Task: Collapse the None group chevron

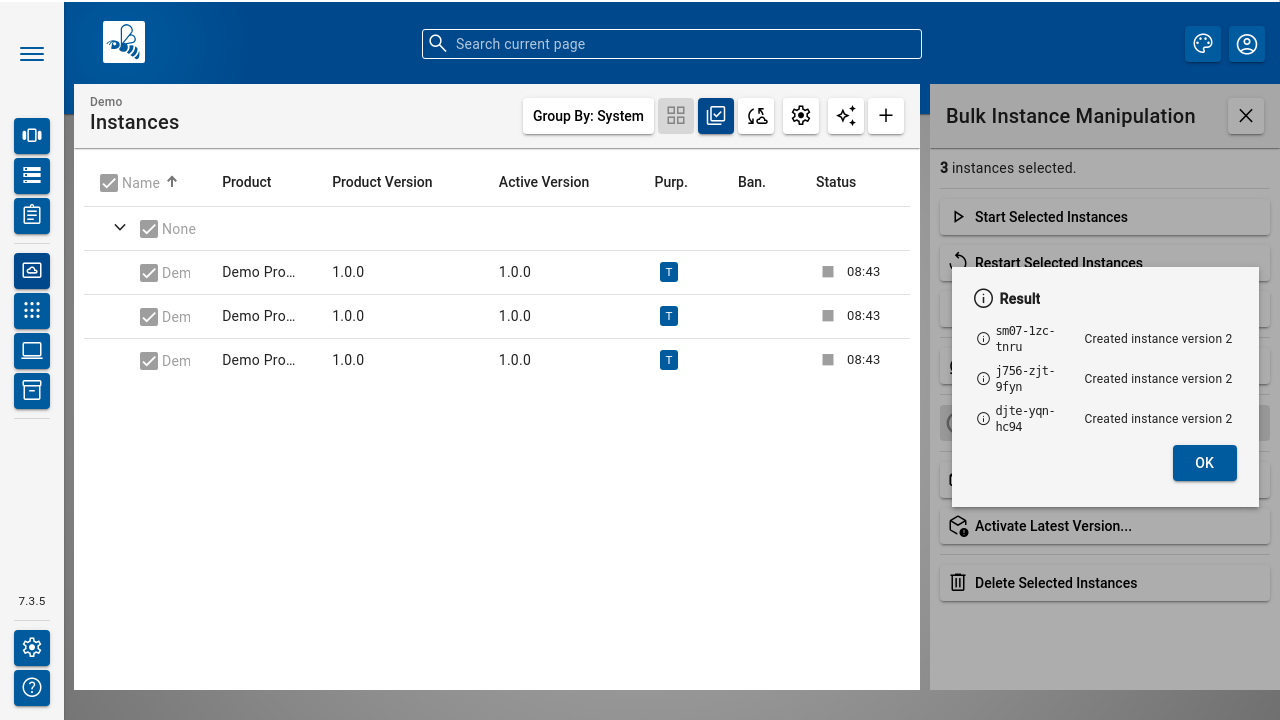Action: tap(120, 228)
